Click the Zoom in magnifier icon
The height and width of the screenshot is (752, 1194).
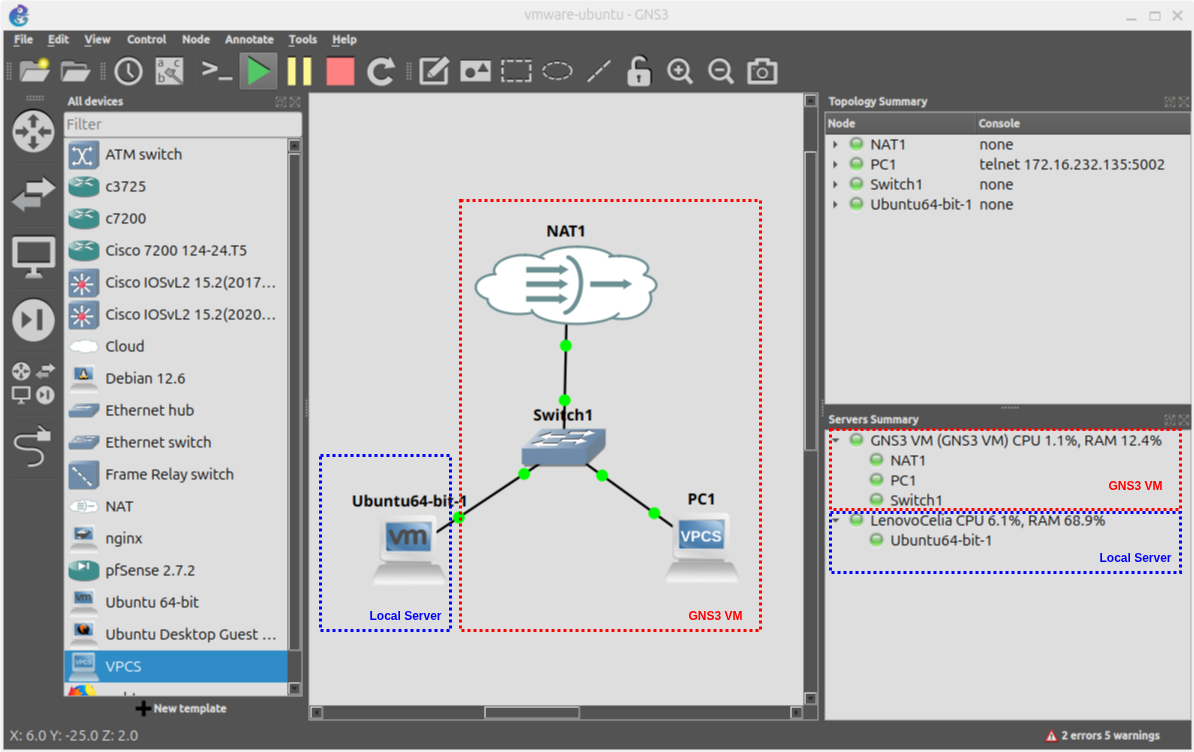(x=680, y=71)
